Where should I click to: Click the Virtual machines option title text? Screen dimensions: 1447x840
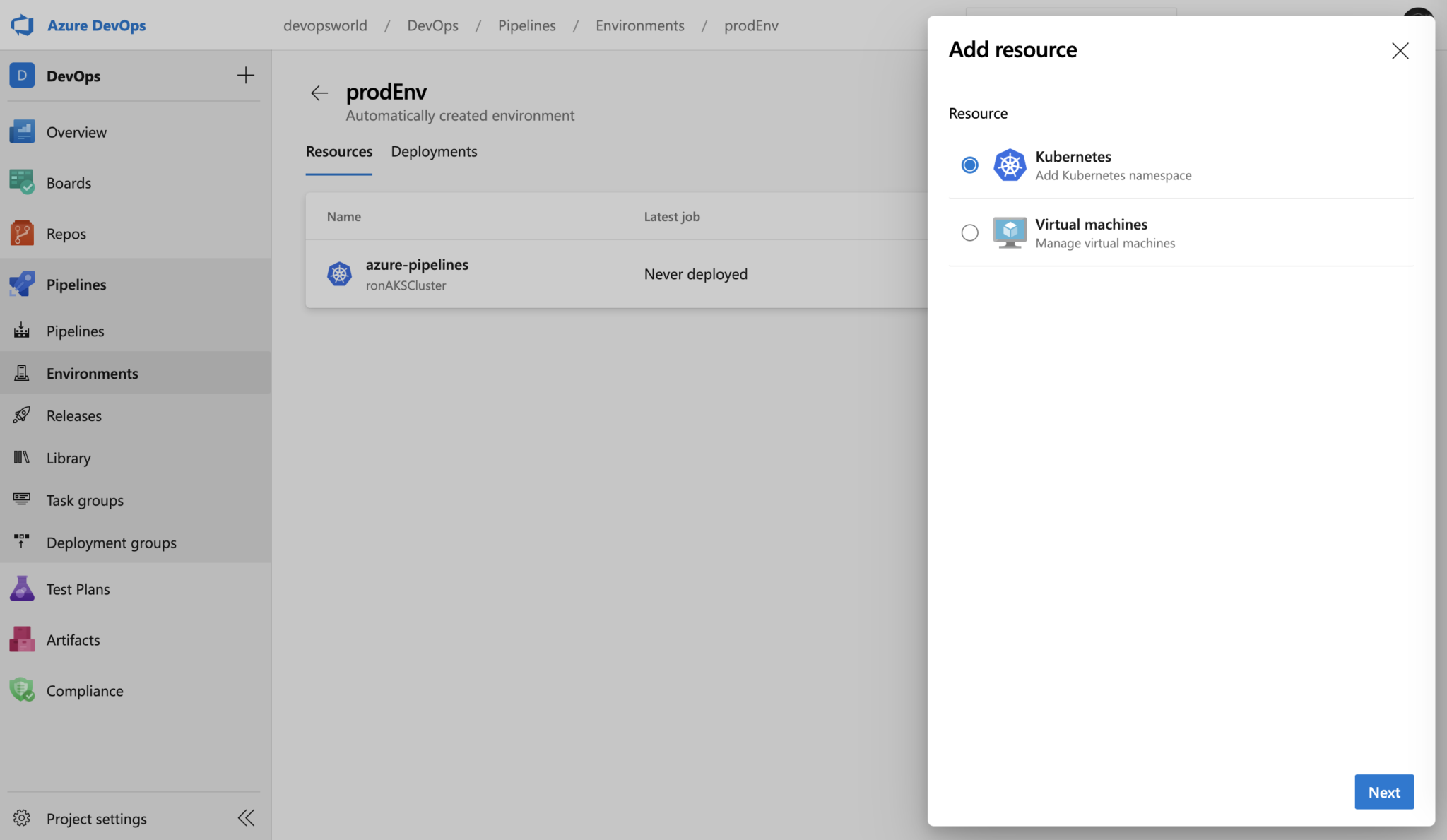(x=1092, y=225)
